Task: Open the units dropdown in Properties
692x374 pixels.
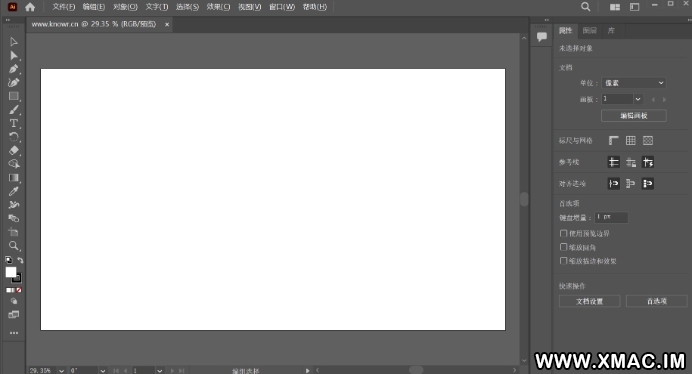Action: point(633,83)
